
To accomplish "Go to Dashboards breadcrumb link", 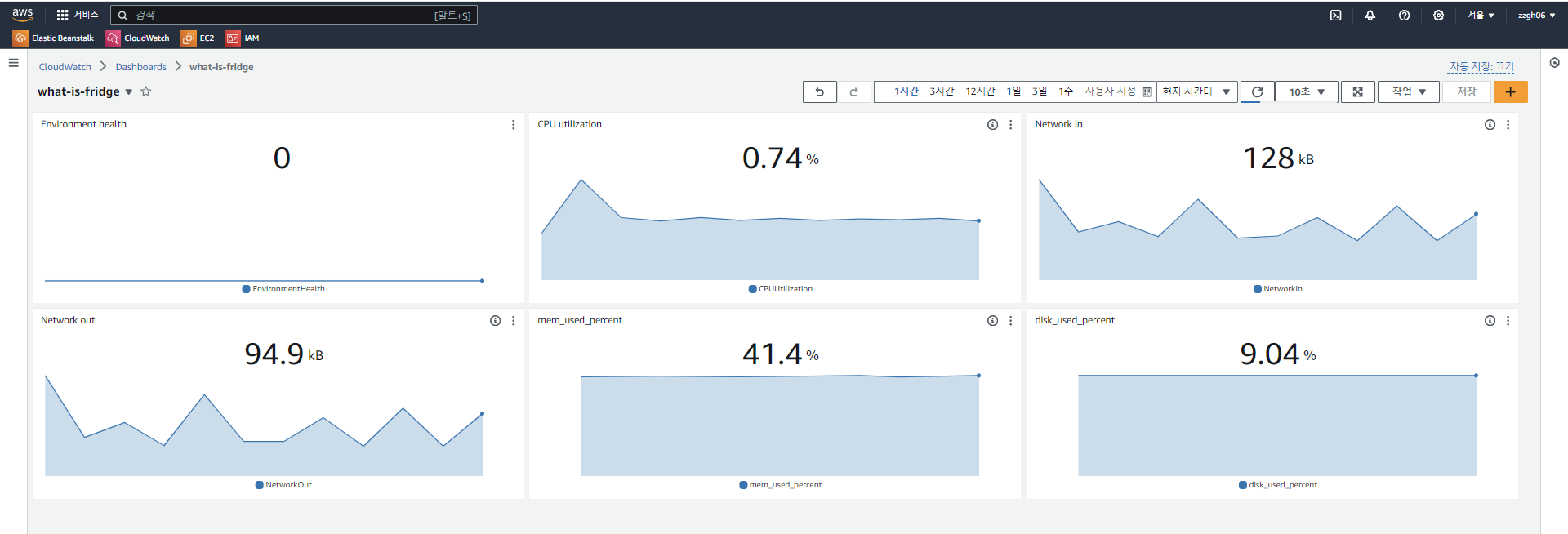I will [x=140, y=67].
